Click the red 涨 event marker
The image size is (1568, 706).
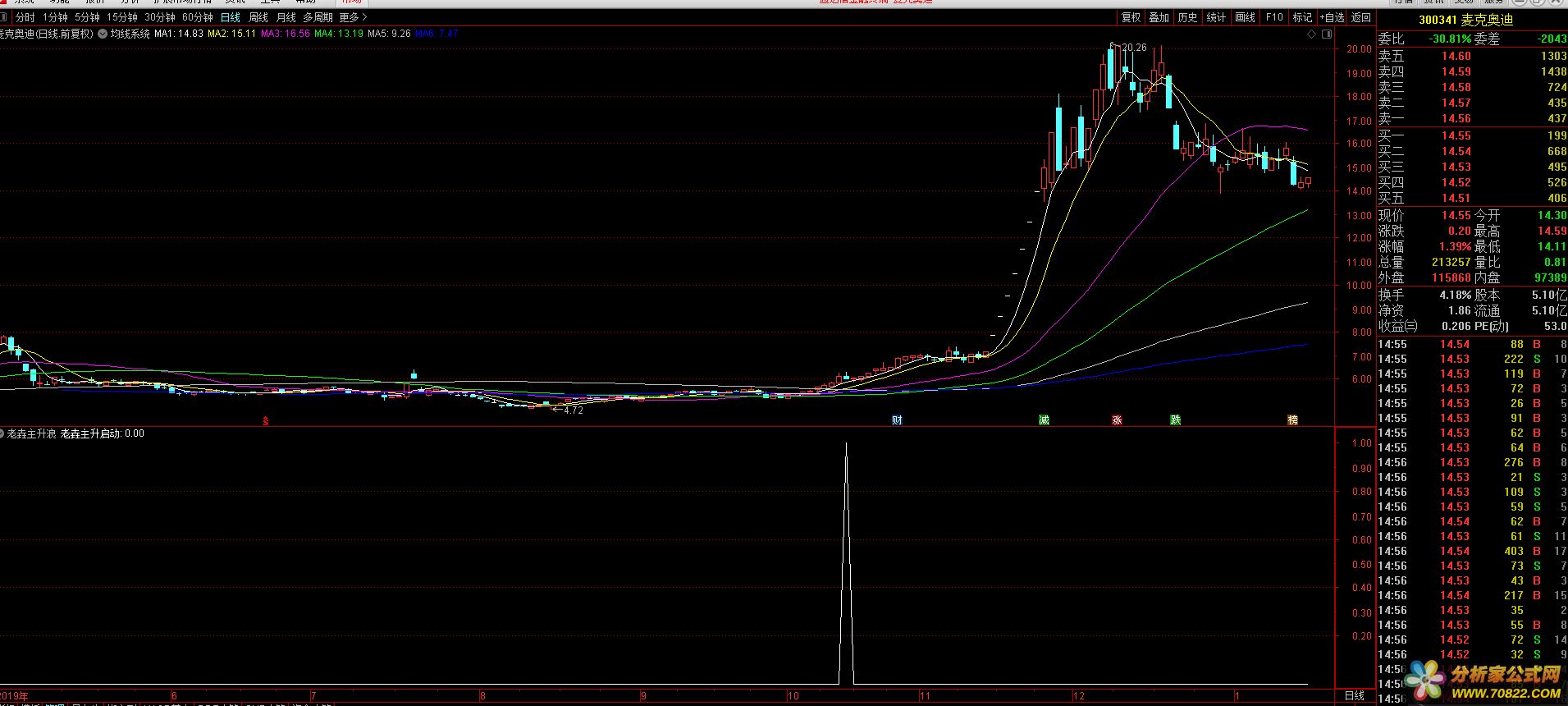click(1116, 420)
